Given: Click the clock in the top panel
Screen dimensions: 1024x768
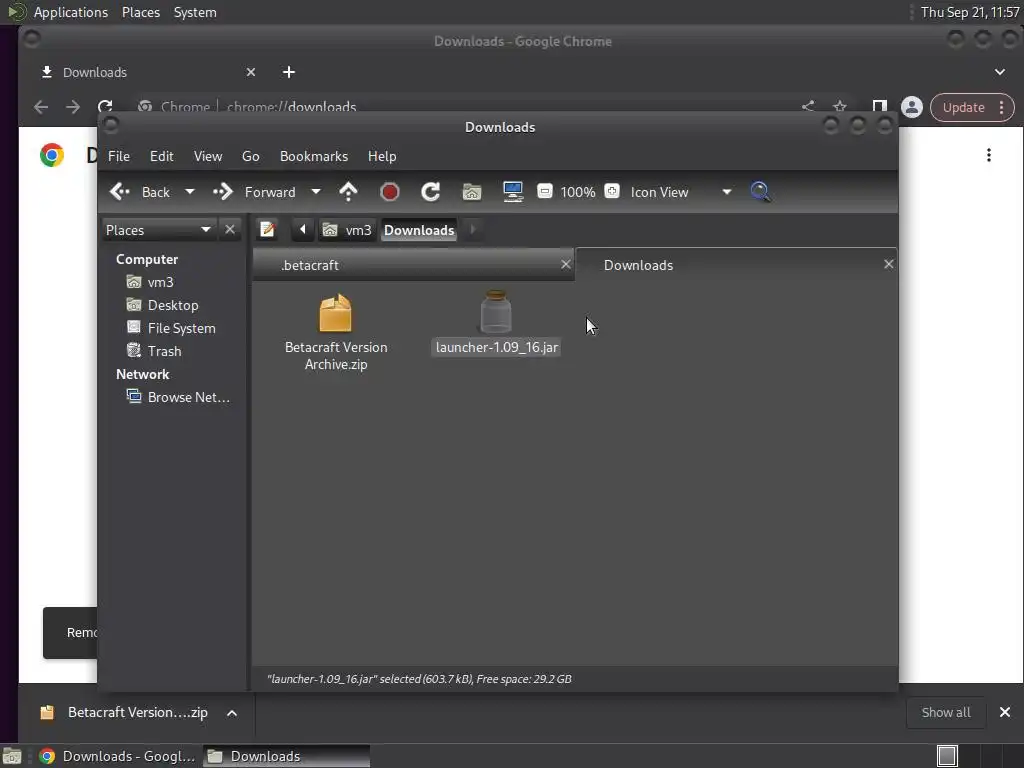Looking at the screenshot, I should pyautogui.click(x=970, y=12).
